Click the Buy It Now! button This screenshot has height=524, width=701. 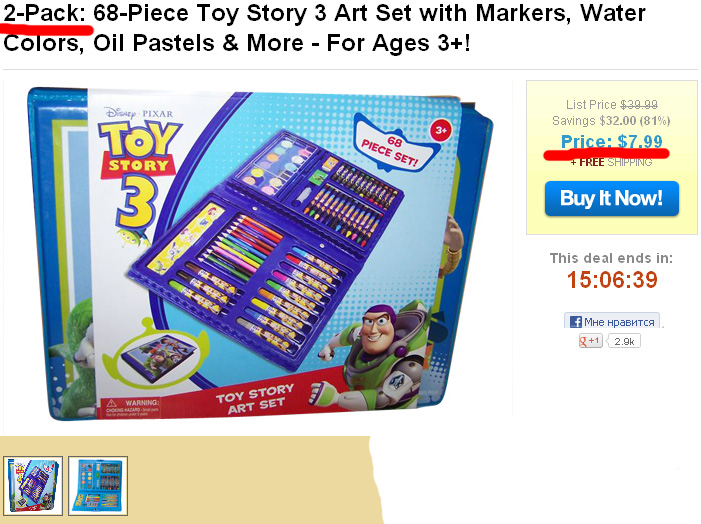tap(612, 199)
